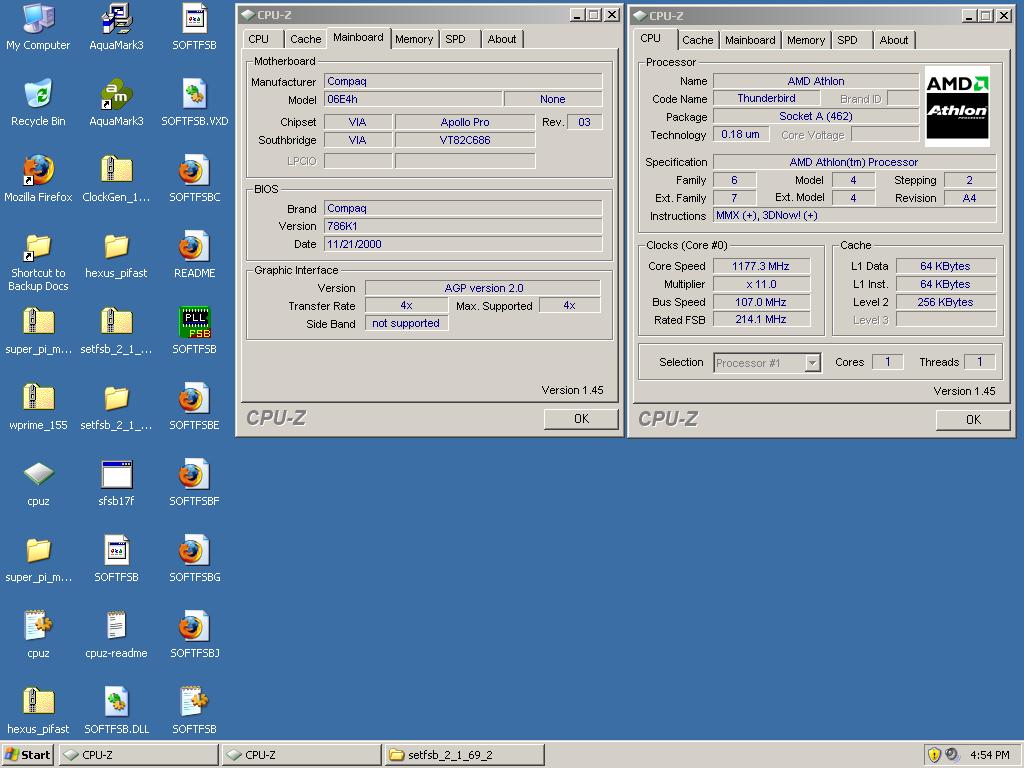Open Memory tab in the right CPU-Z window
1024x768 pixels.
[806, 40]
